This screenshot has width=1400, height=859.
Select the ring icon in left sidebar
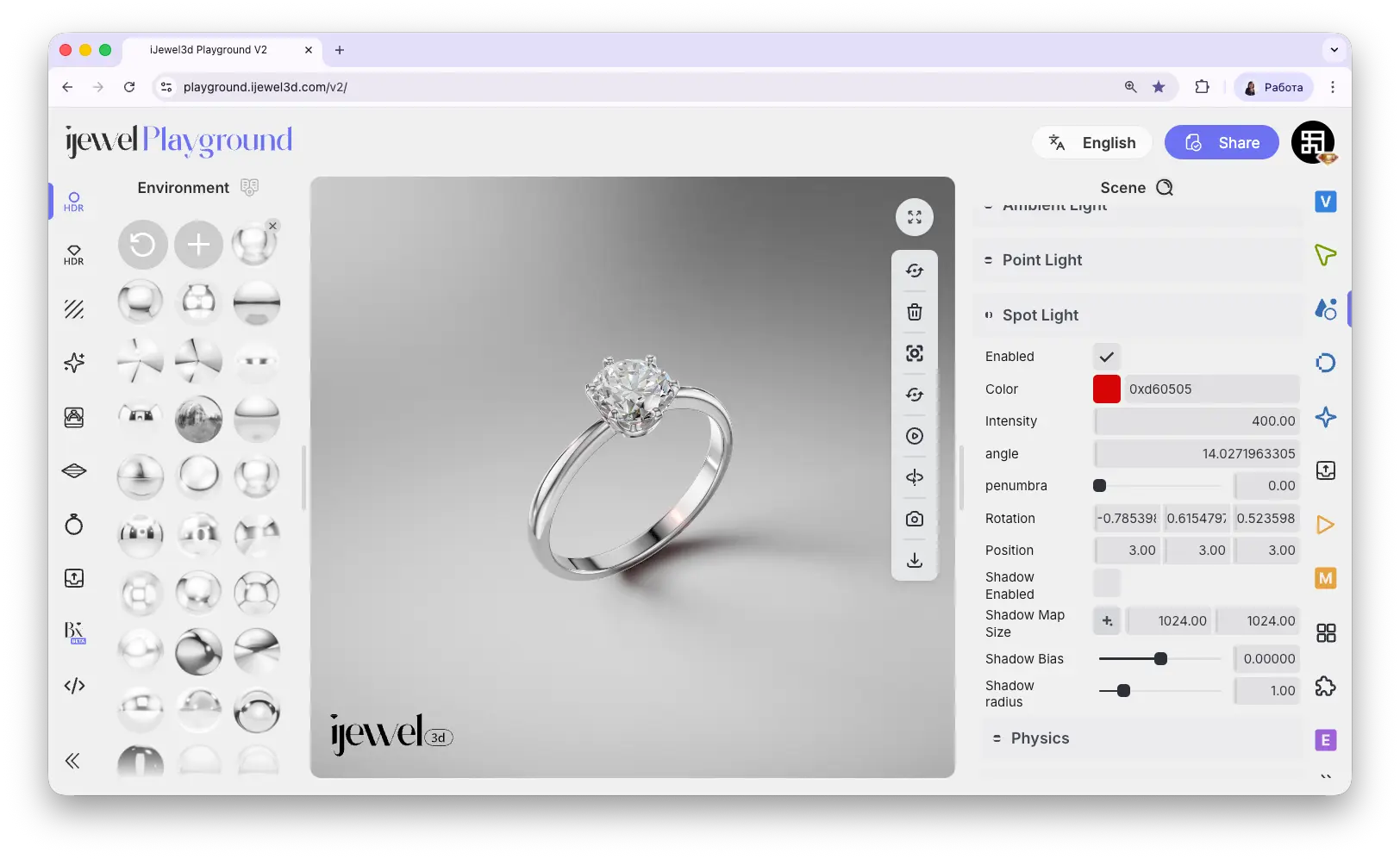pos(74,524)
